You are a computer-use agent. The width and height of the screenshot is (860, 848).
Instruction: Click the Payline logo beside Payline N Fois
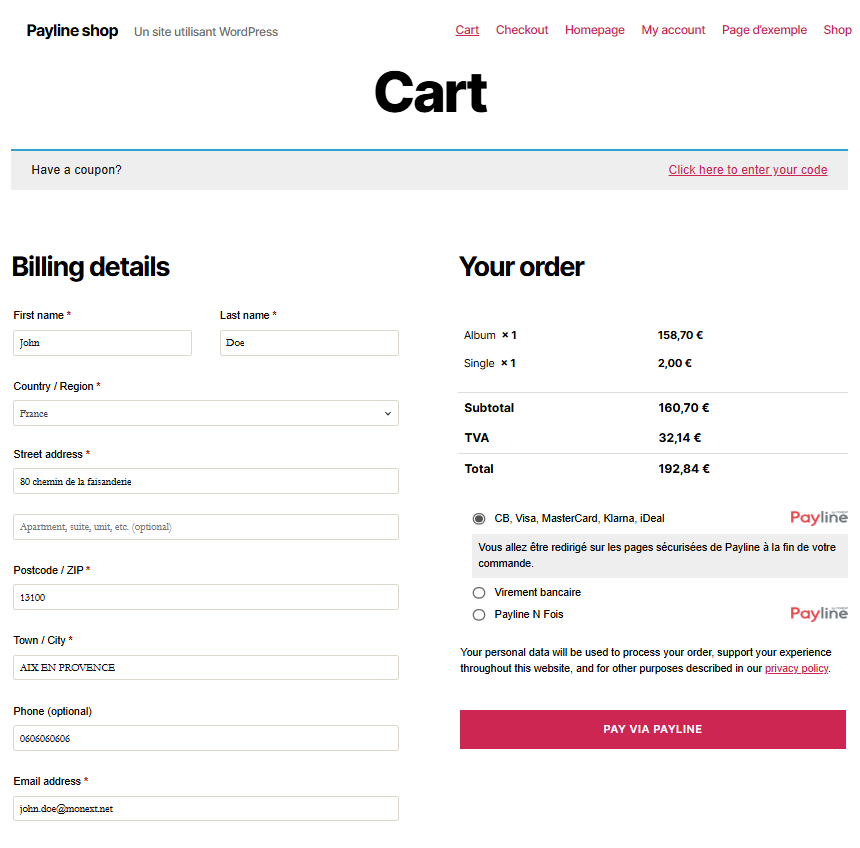(819, 613)
